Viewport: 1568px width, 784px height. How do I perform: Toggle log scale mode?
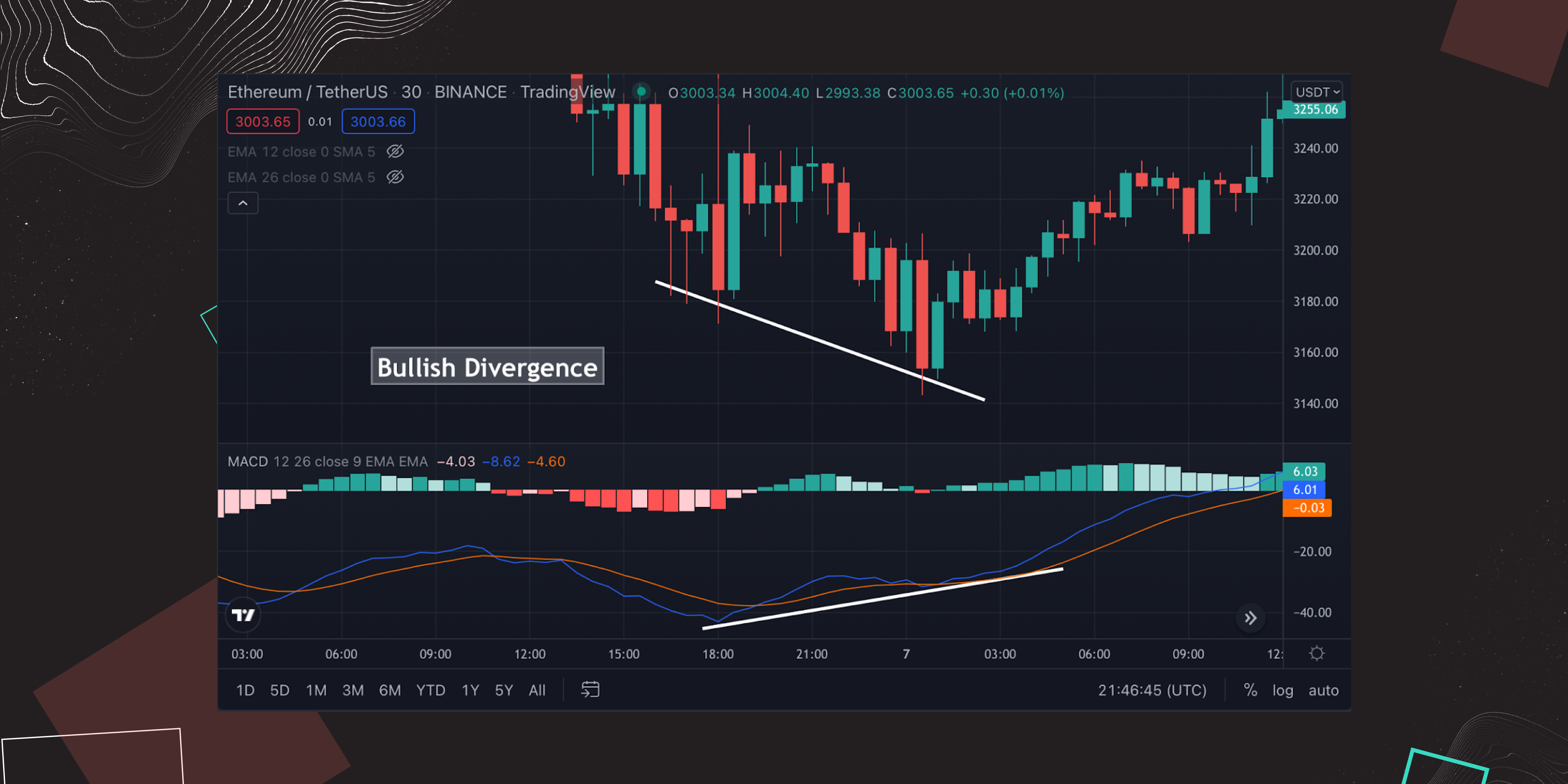(1282, 690)
